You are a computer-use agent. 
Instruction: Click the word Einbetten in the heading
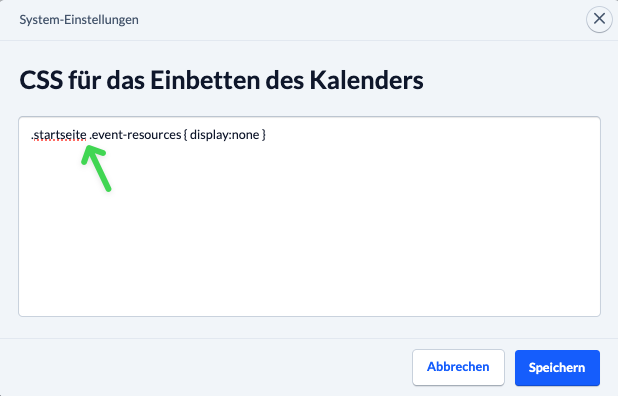tap(205, 80)
